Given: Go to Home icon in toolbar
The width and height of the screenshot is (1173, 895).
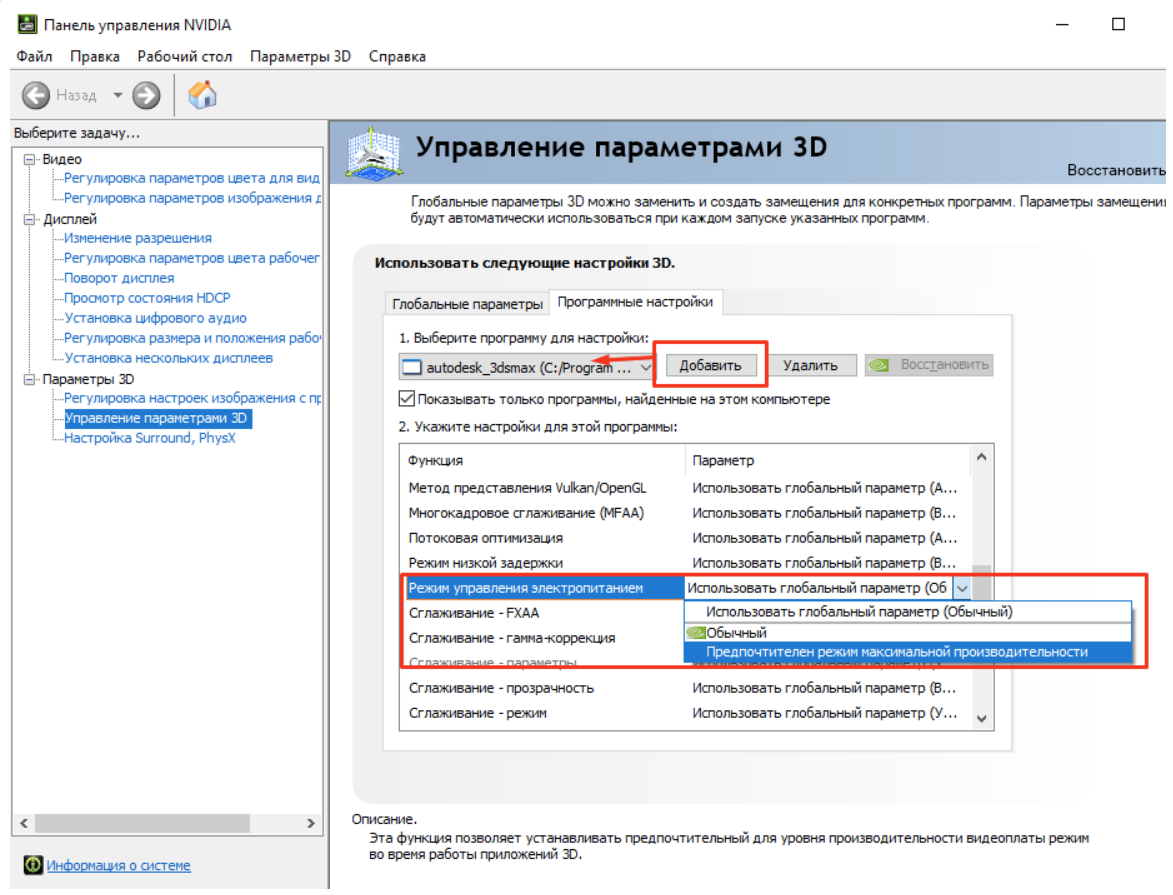Looking at the screenshot, I should (x=202, y=95).
